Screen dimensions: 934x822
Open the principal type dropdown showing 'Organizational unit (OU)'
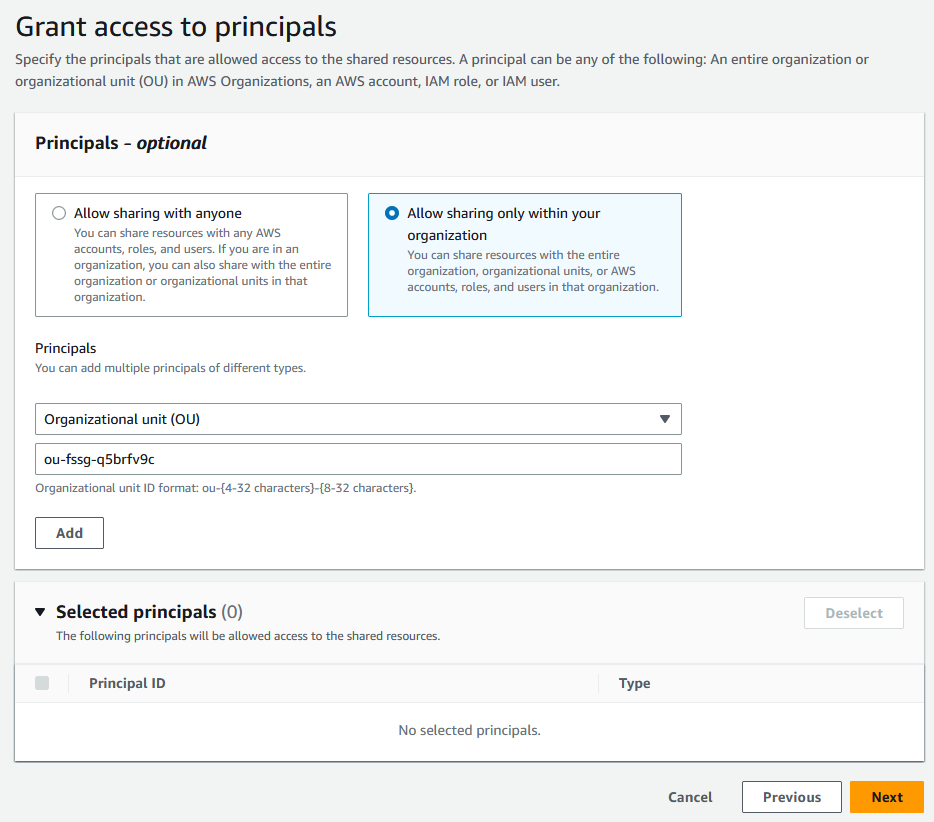(x=357, y=419)
